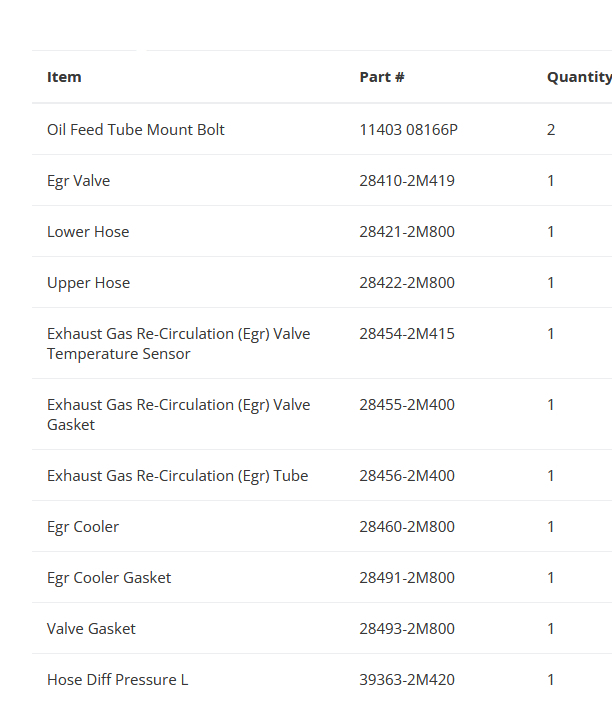Screen dimensions: 612x725
Task: Select Egr Valve Gasket item
Action: point(178,415)
